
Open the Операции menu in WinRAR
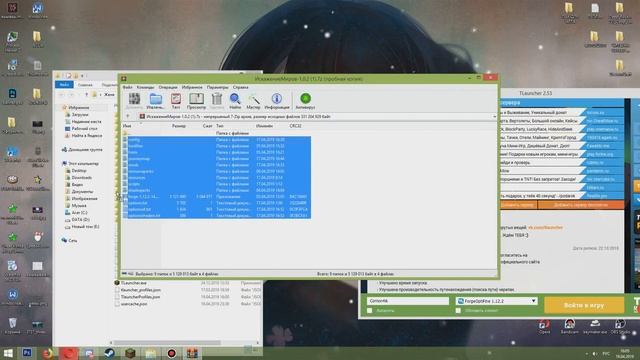[x=168, y=87]
